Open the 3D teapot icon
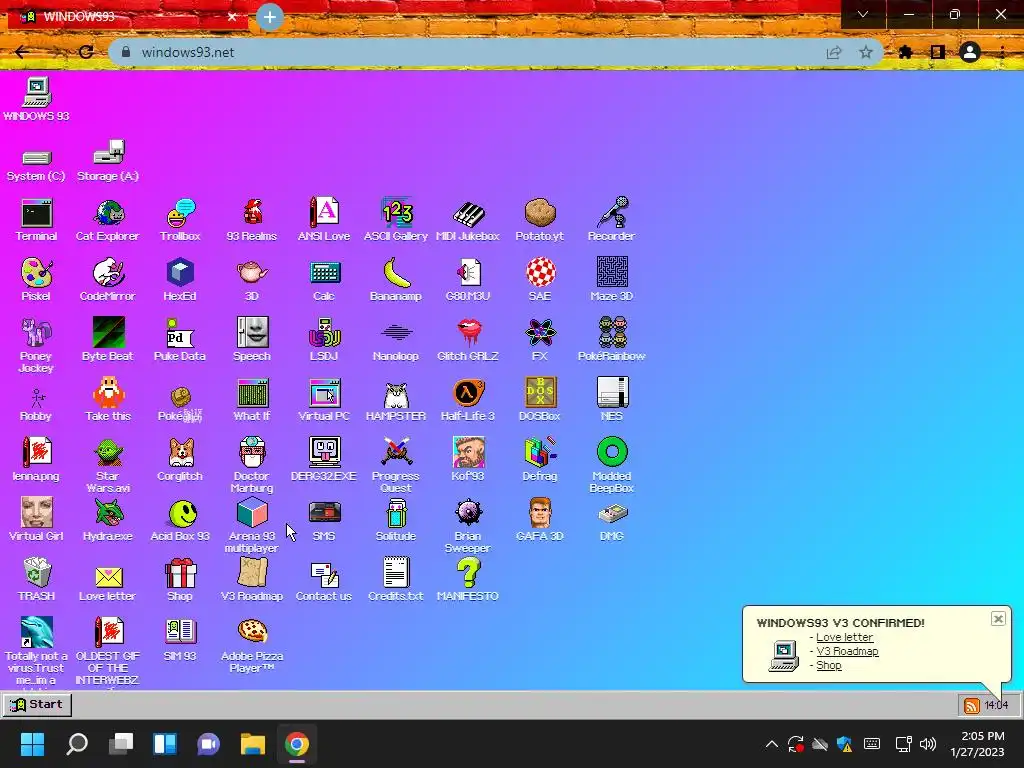This screenshot has width=1024, height=768. point(252,280)
